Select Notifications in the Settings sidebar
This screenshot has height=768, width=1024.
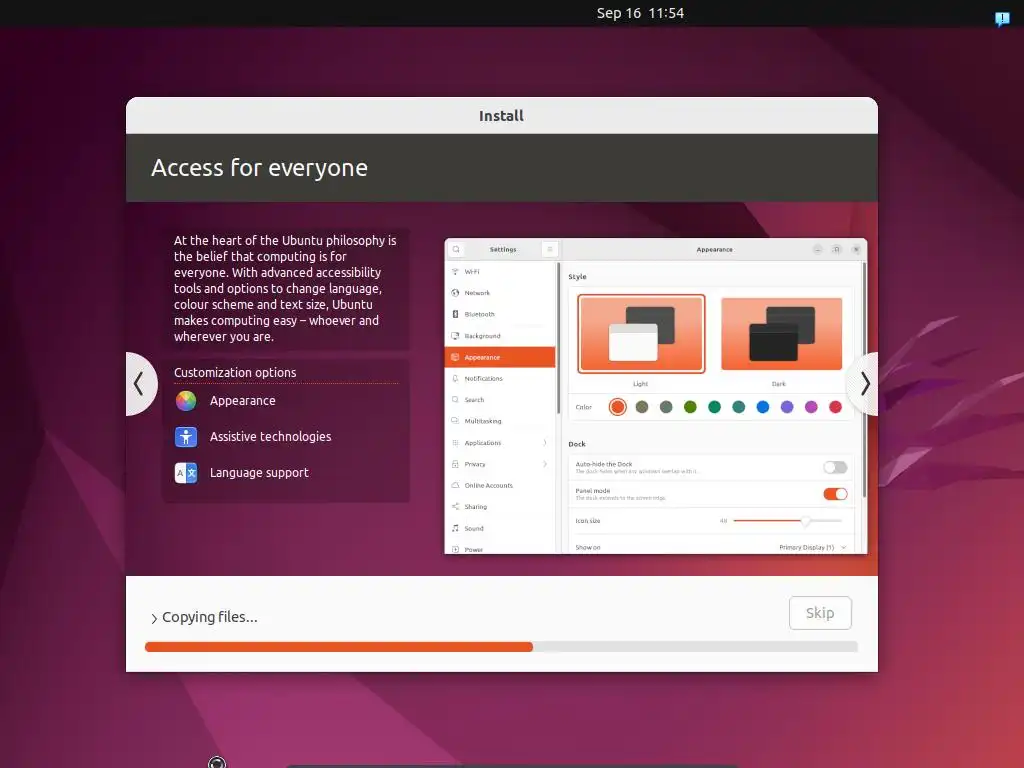(x=500, y=378)
